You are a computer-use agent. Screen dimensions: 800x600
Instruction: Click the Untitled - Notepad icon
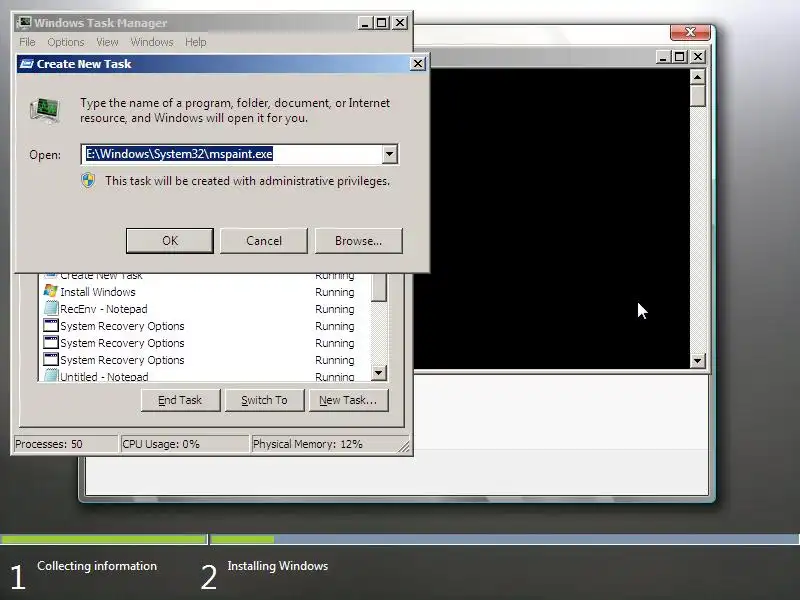point(51,376)
